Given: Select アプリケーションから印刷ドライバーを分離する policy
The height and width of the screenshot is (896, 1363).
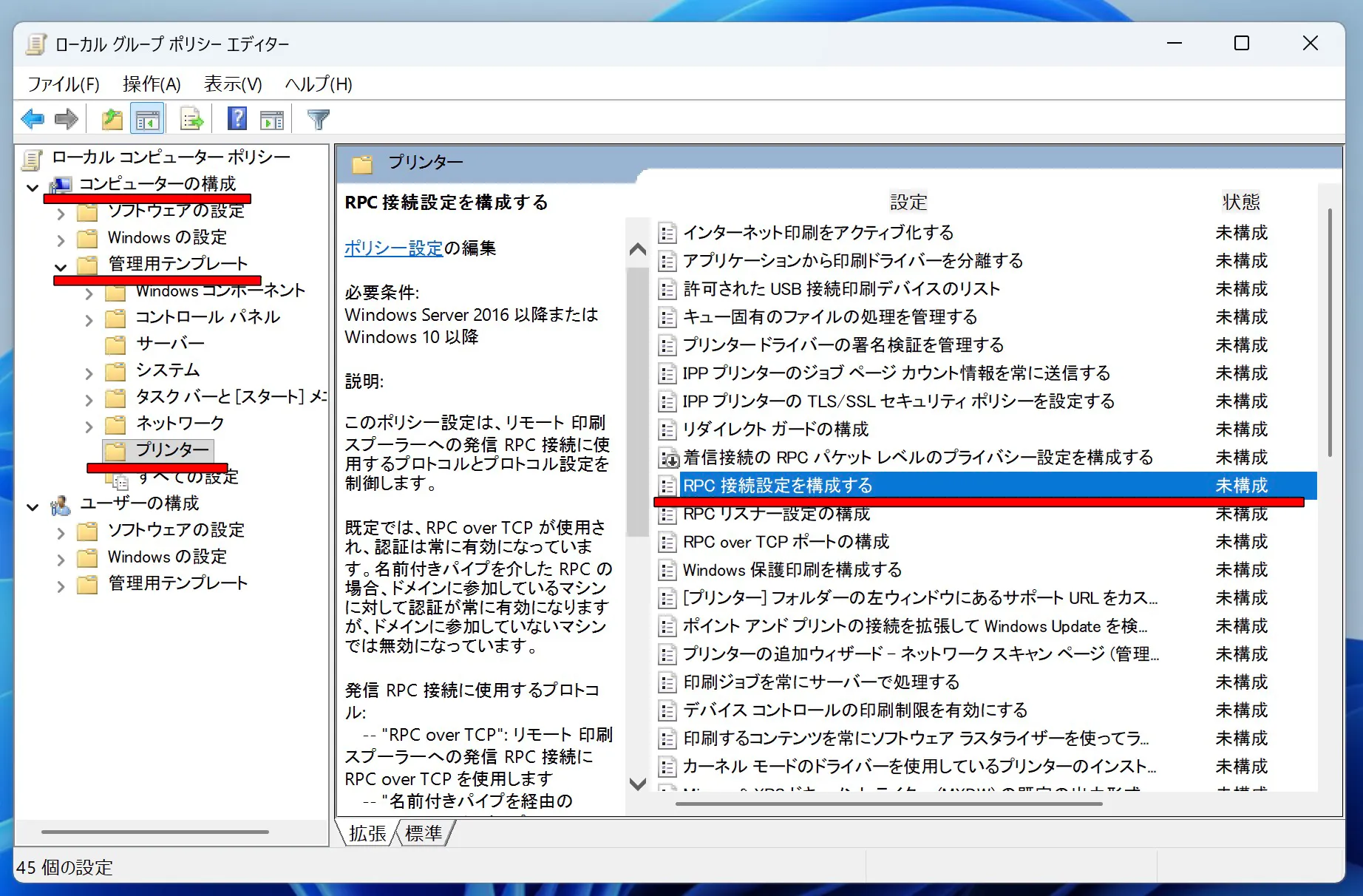Looking at the screenshot, I should (x=853, y=261).
